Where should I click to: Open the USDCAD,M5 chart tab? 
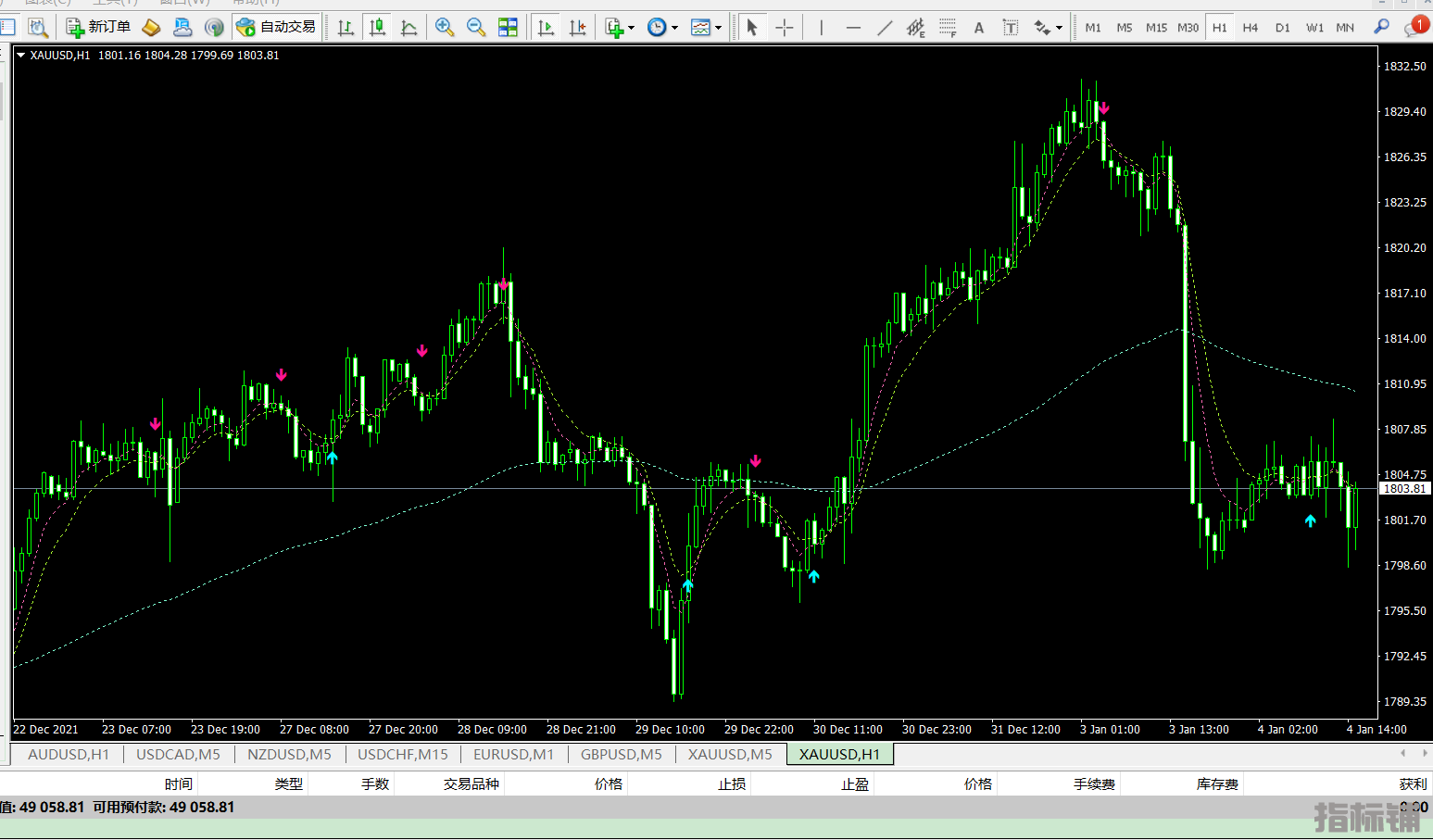[178, 754]
